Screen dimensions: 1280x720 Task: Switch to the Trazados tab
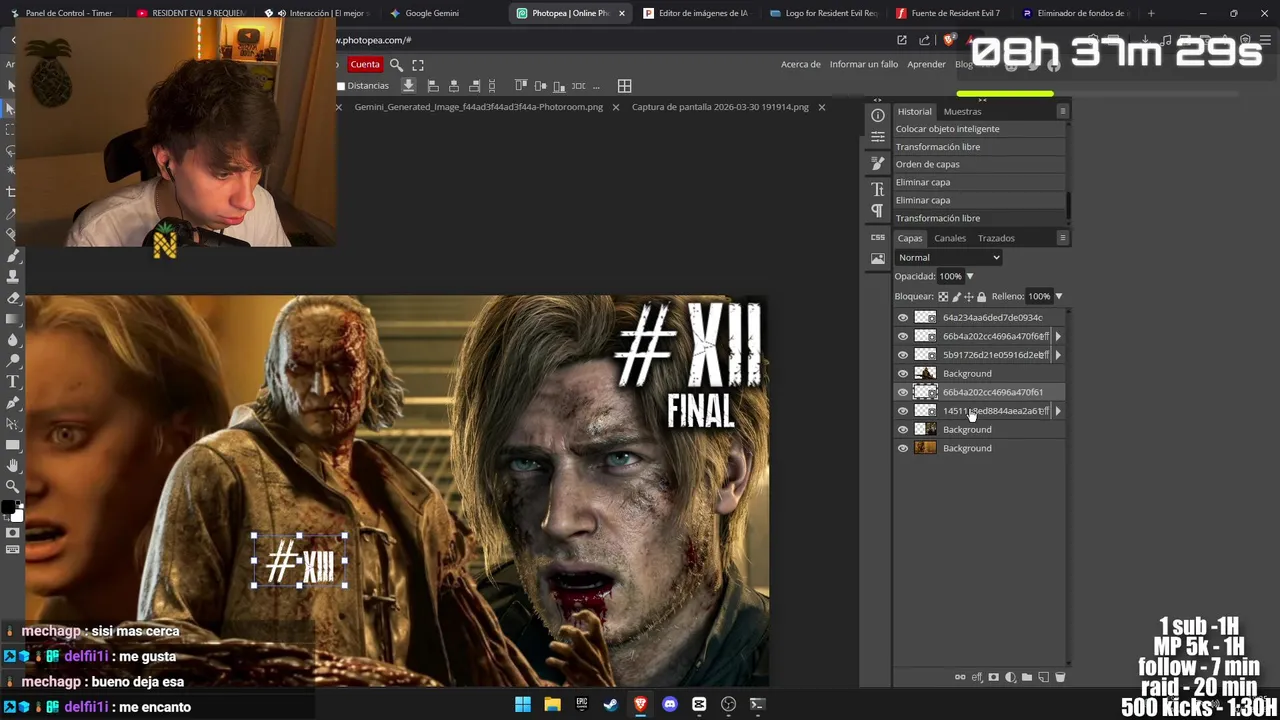pos(996,238)
